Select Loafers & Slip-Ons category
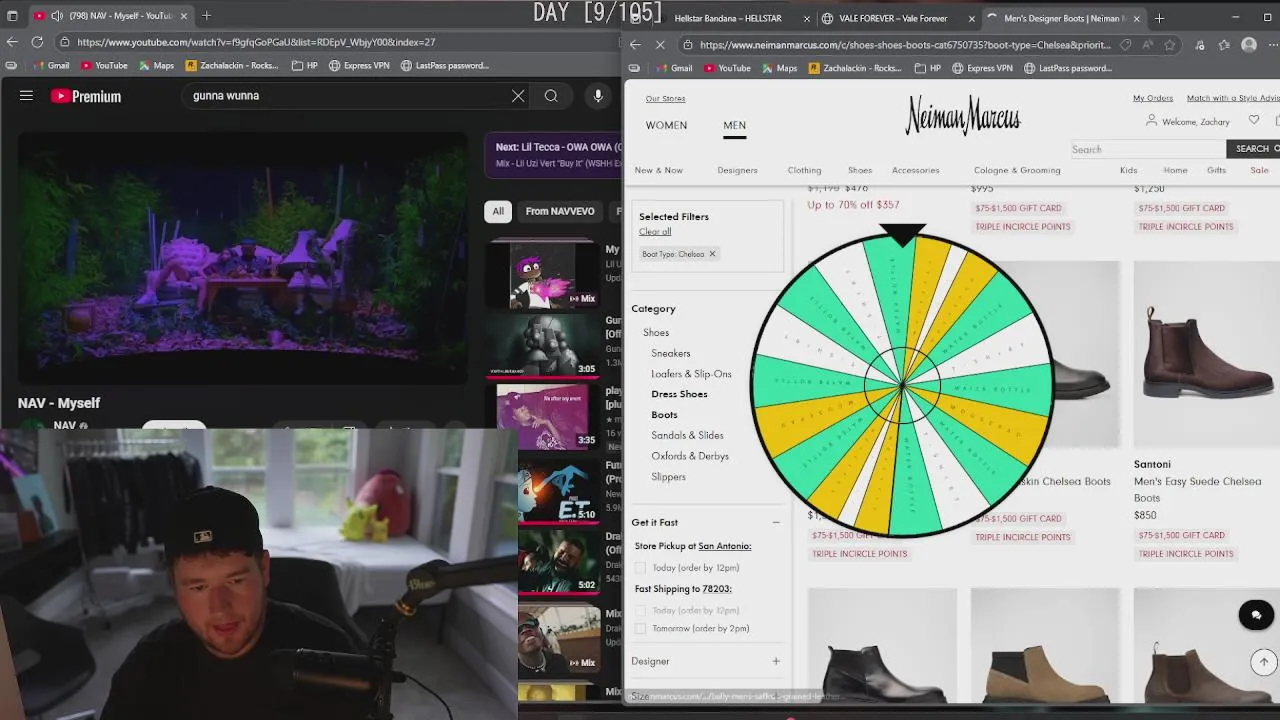The height and width of the screenshot is (720, 1280). coord(691,374)
